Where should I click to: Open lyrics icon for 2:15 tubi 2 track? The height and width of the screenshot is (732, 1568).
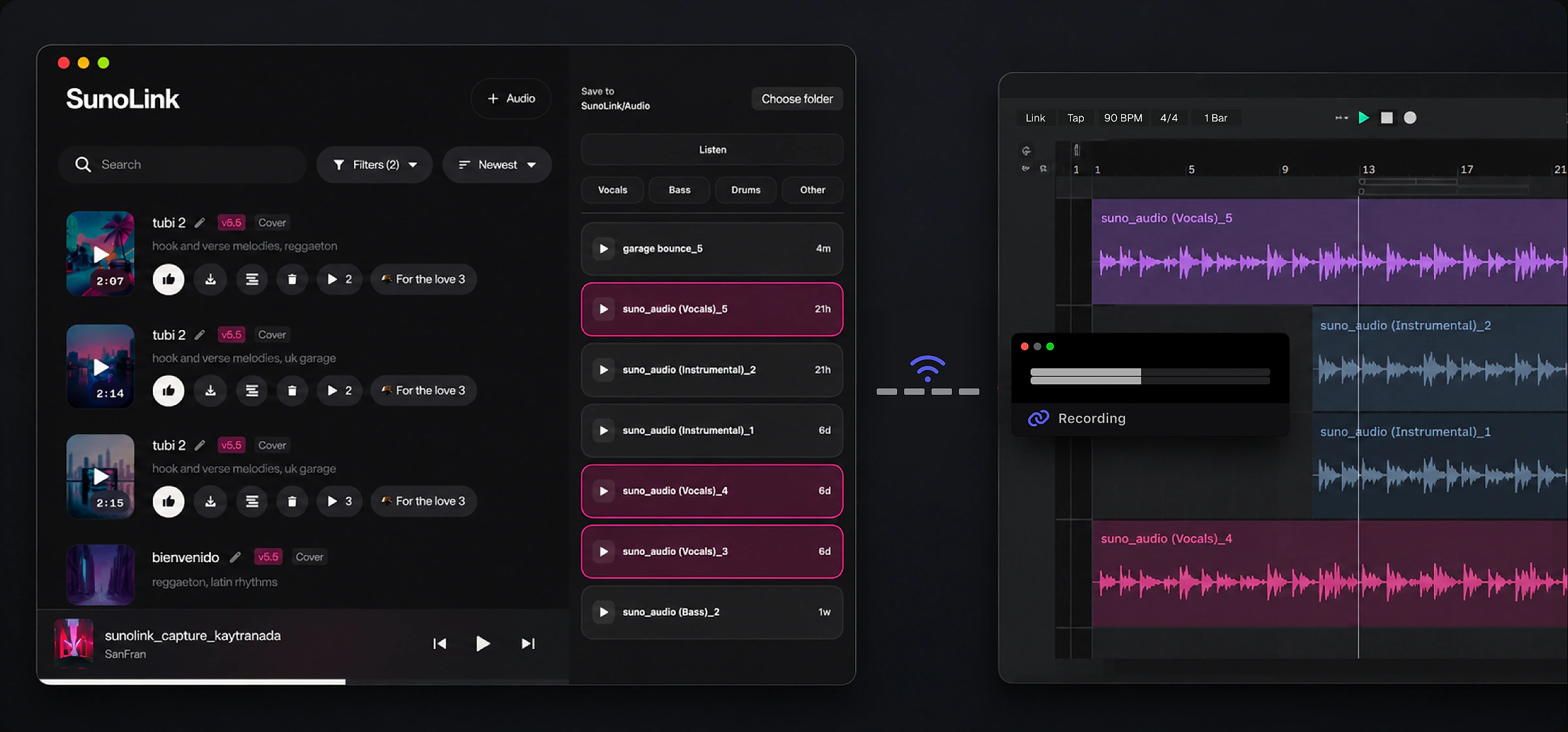coord(252,501)
